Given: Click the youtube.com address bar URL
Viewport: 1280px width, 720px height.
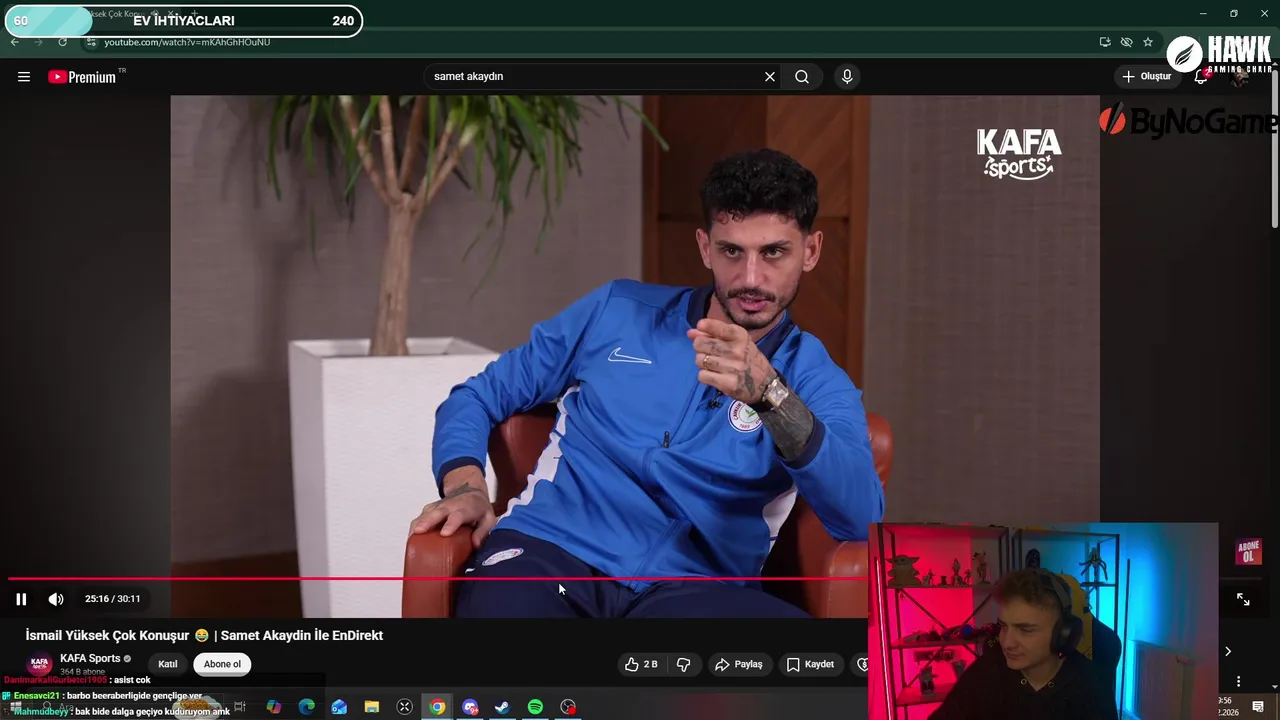Looking at the screenshot, I should click(x=187, y=42).
